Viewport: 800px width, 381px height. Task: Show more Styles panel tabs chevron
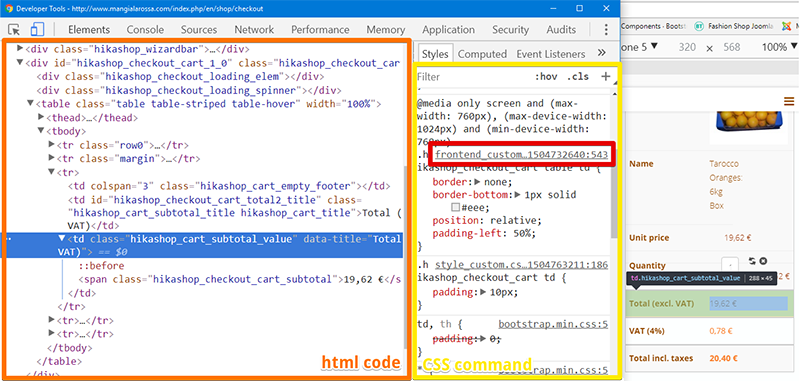(602, 53)
